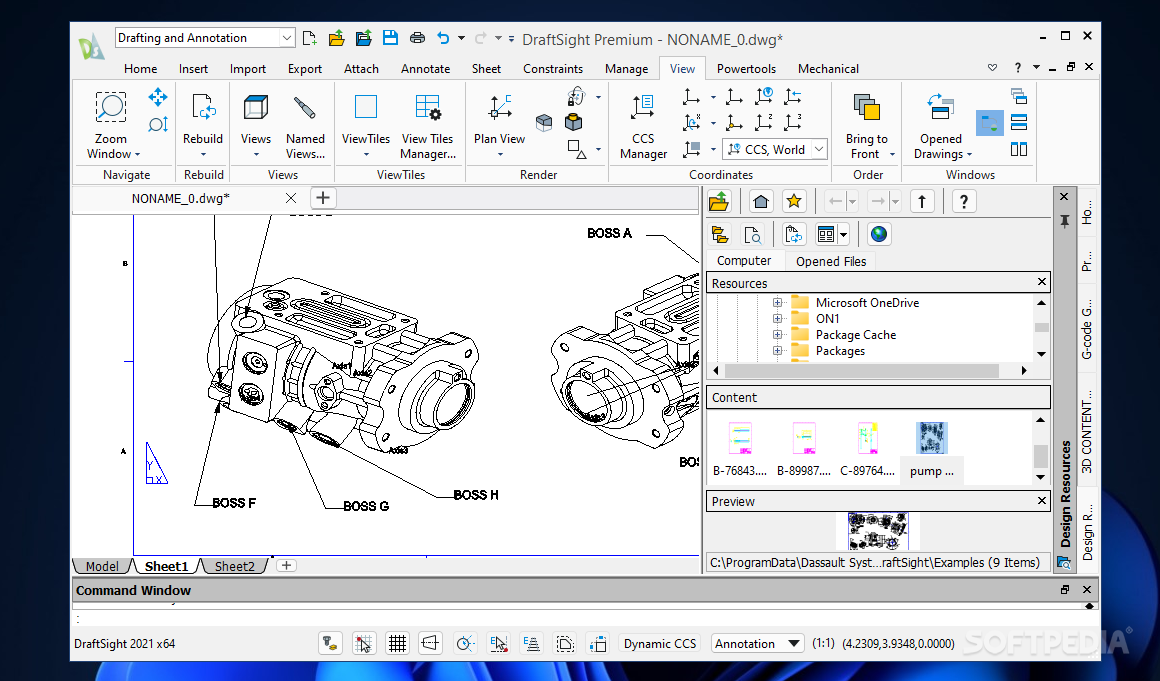
Task: Click the shaded yellow-top cube render icon
Action: [573, 123]
